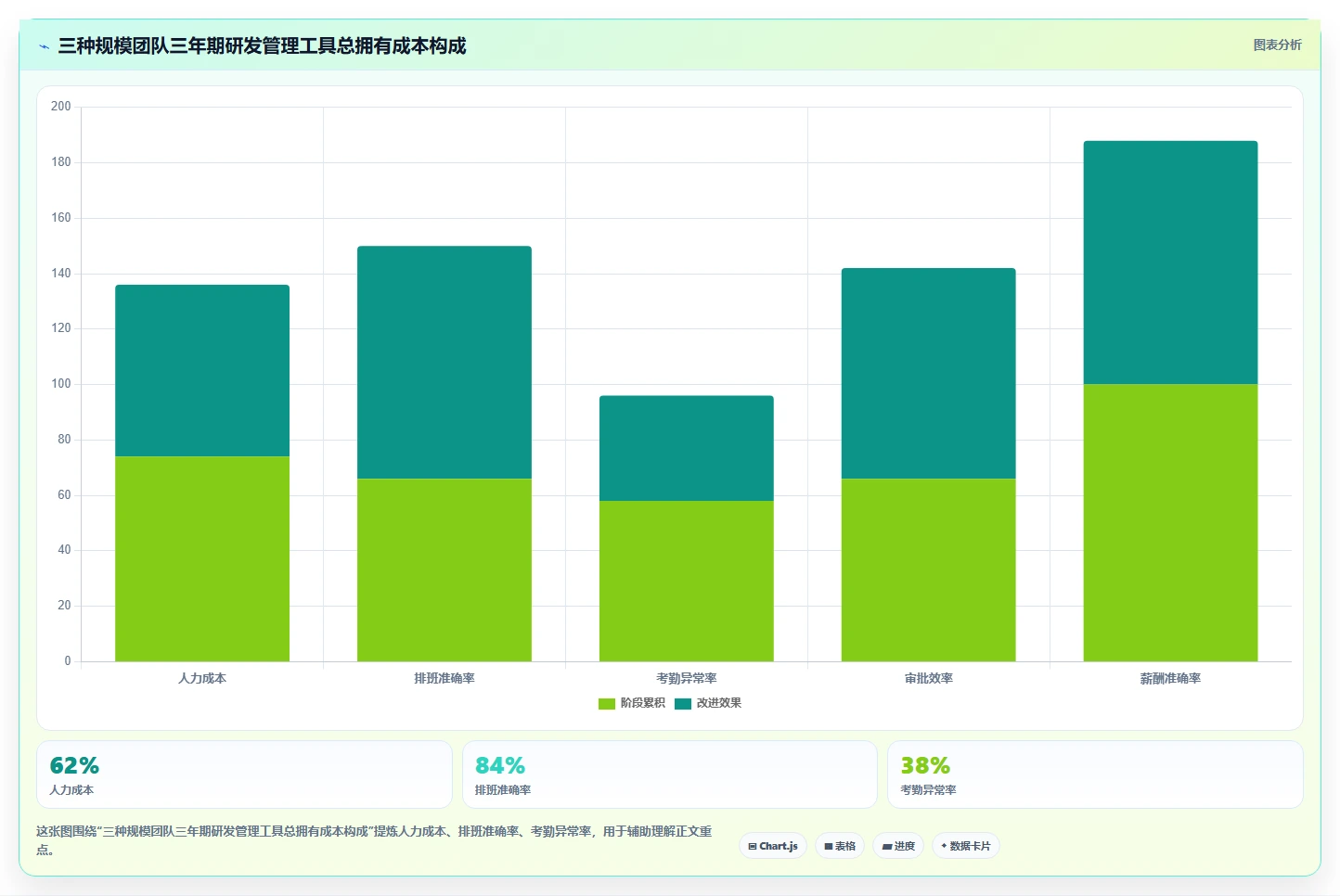
Task: Select the 数据卡片 tag chip
Action: click(x=966, y=846)
